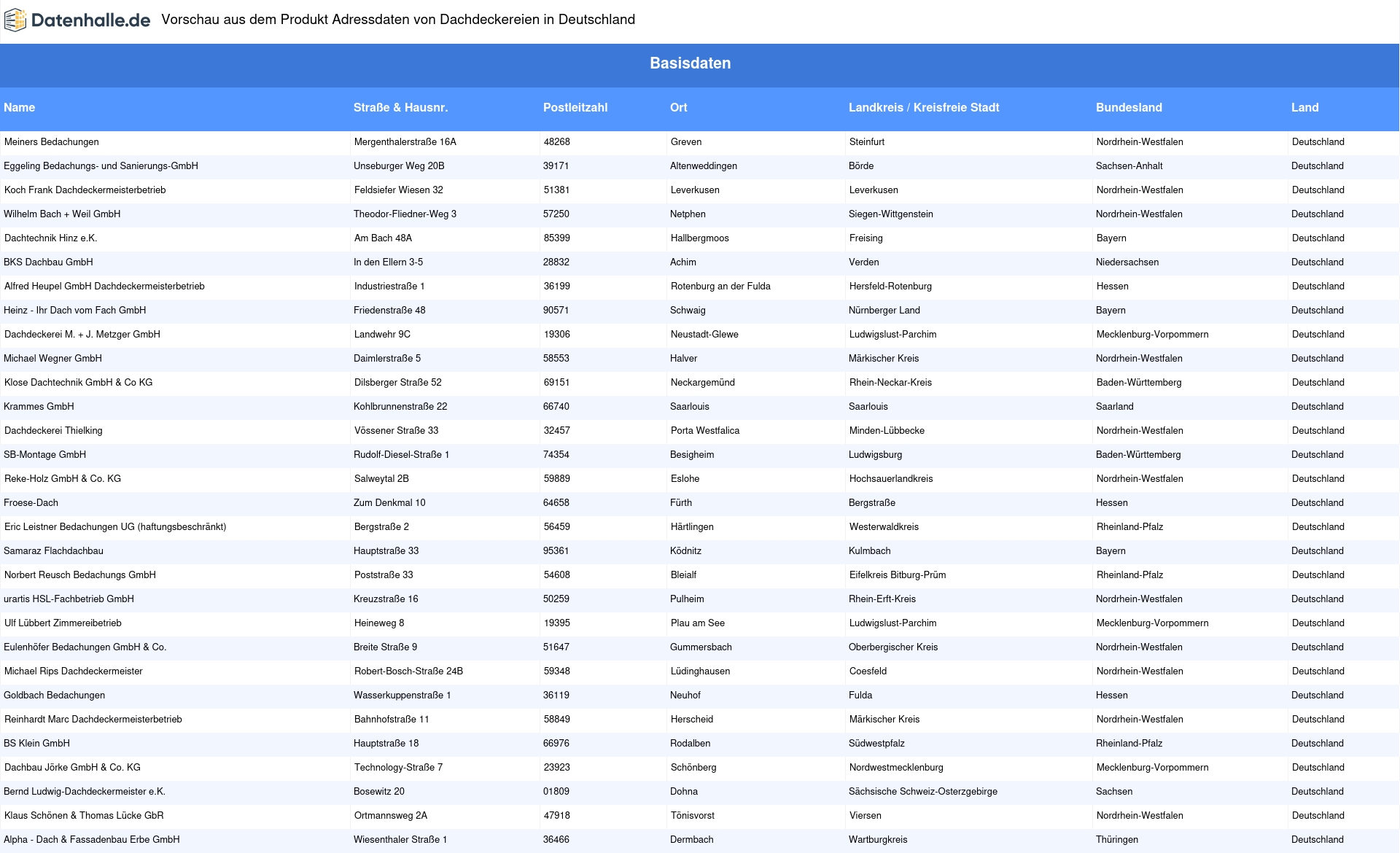Click district cell Sächsische Schweiz-Osterzgebirge
Screen dimensions: 1400x853
pyautogui.click(x=923, y=792)
